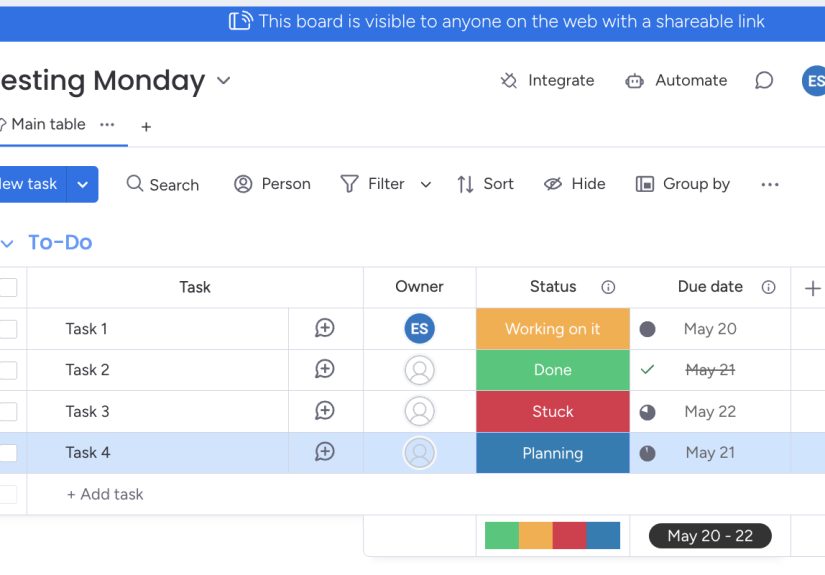Open Task 4 conversation update icon
Screen dimensions: 825x575
pos(325,452)
